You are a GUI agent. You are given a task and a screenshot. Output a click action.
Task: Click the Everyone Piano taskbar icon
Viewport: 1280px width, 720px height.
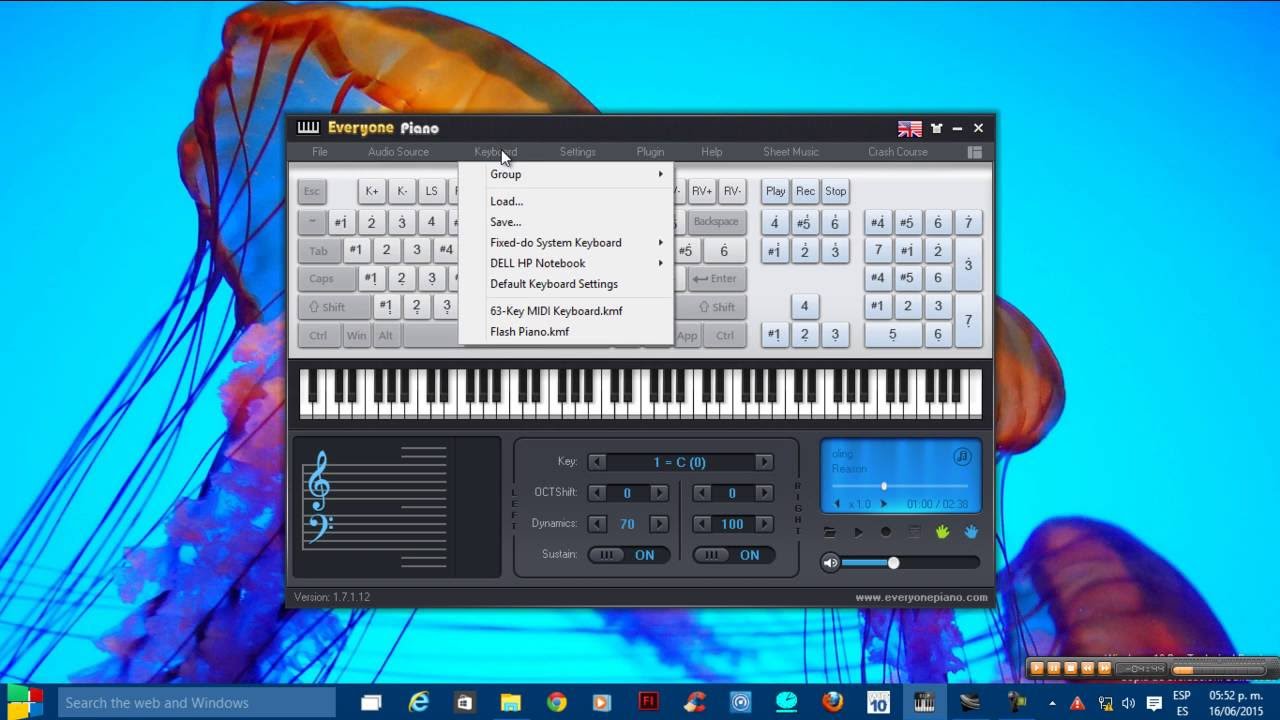[924, 702]
